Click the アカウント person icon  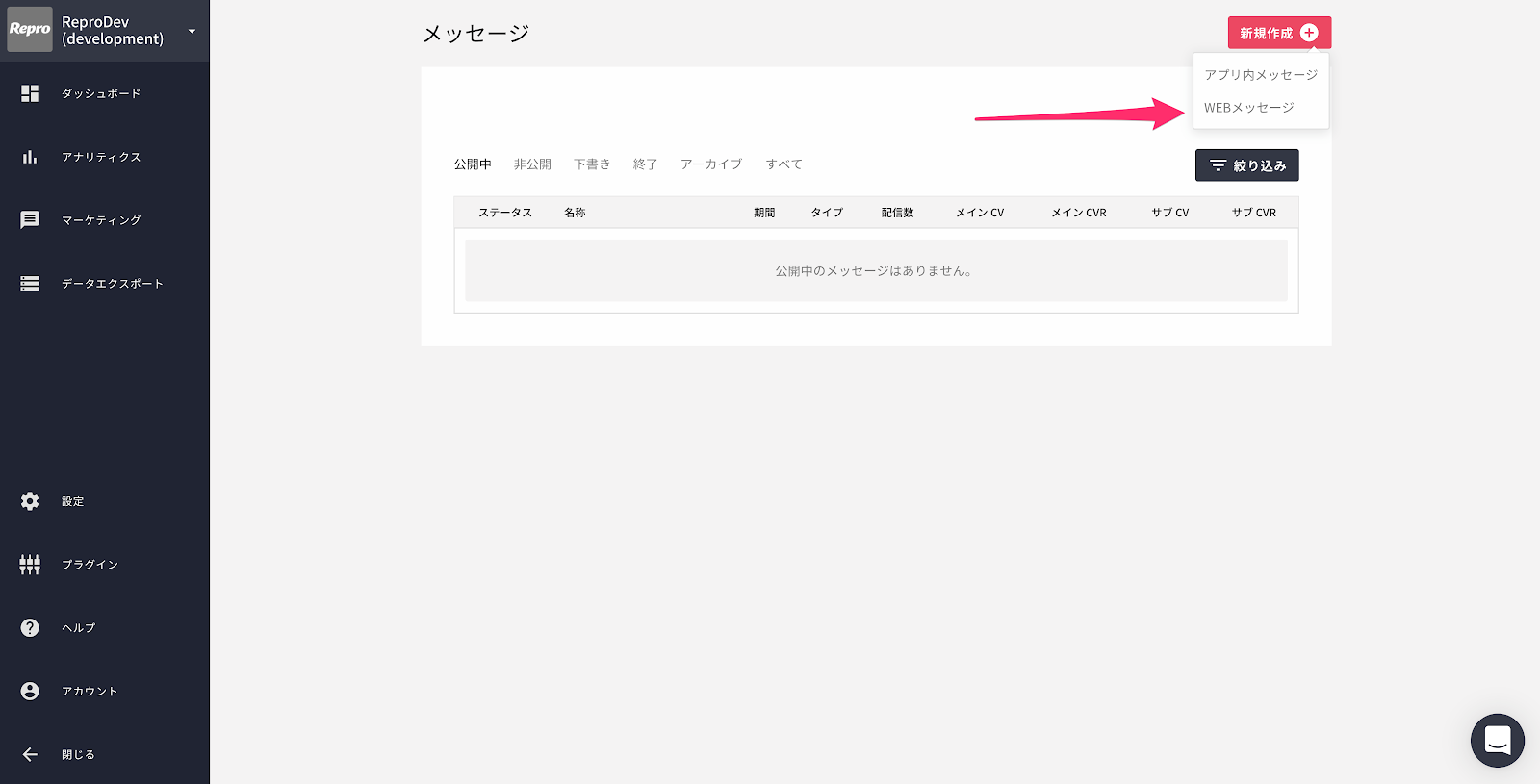click(x=30, y=692)
